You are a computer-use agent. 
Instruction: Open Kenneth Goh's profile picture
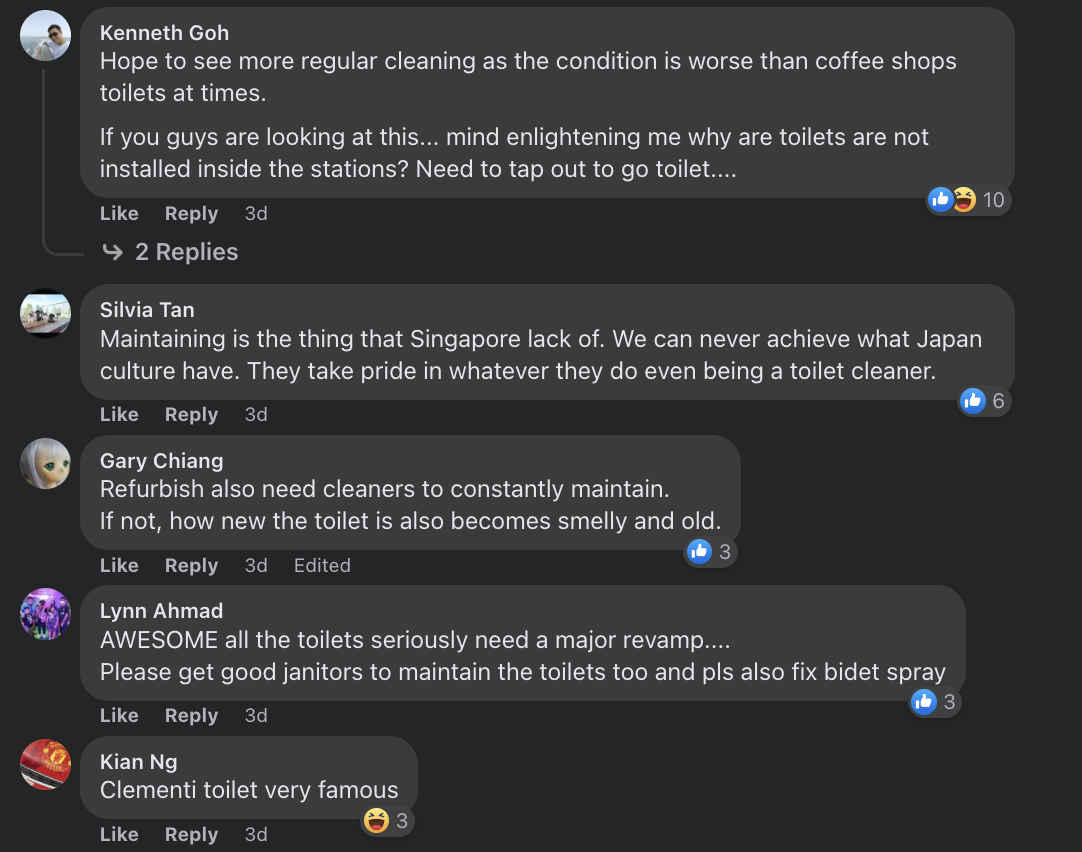[46, 36]
